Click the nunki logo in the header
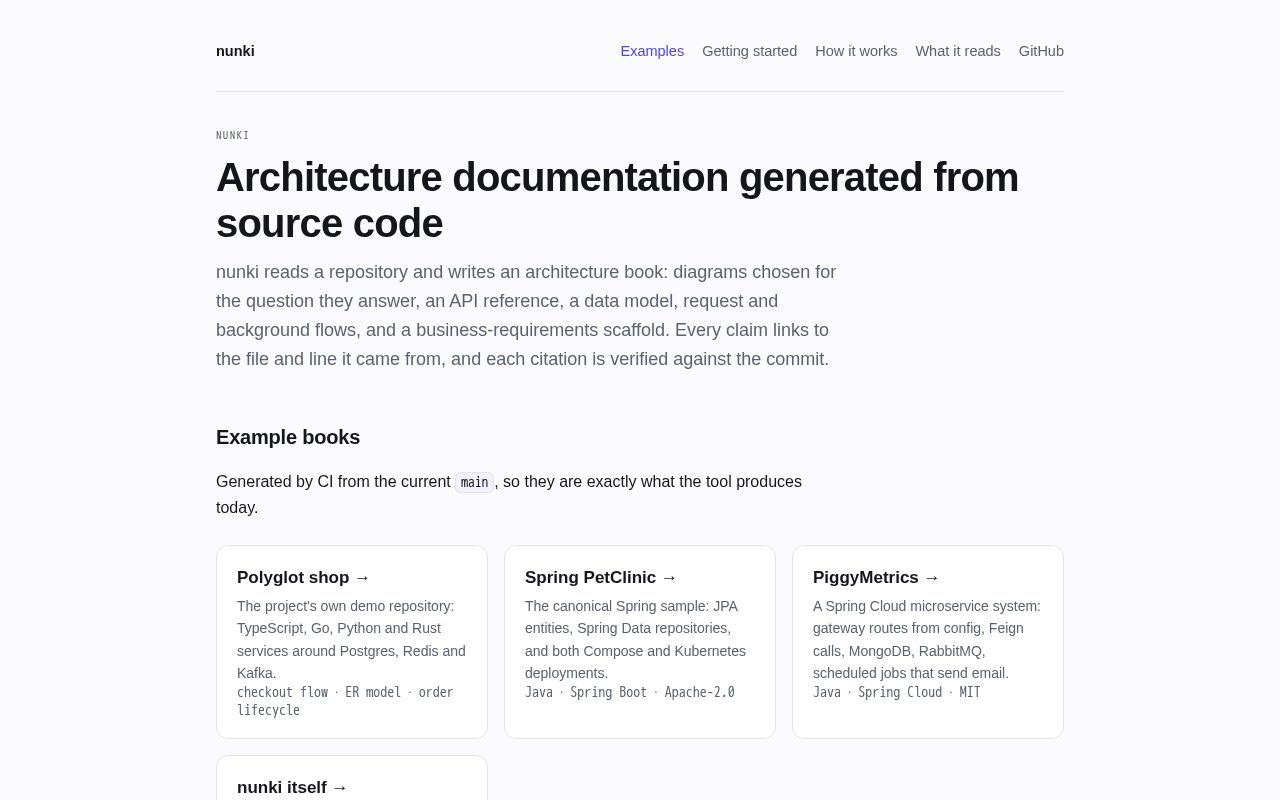 point(235,51)
